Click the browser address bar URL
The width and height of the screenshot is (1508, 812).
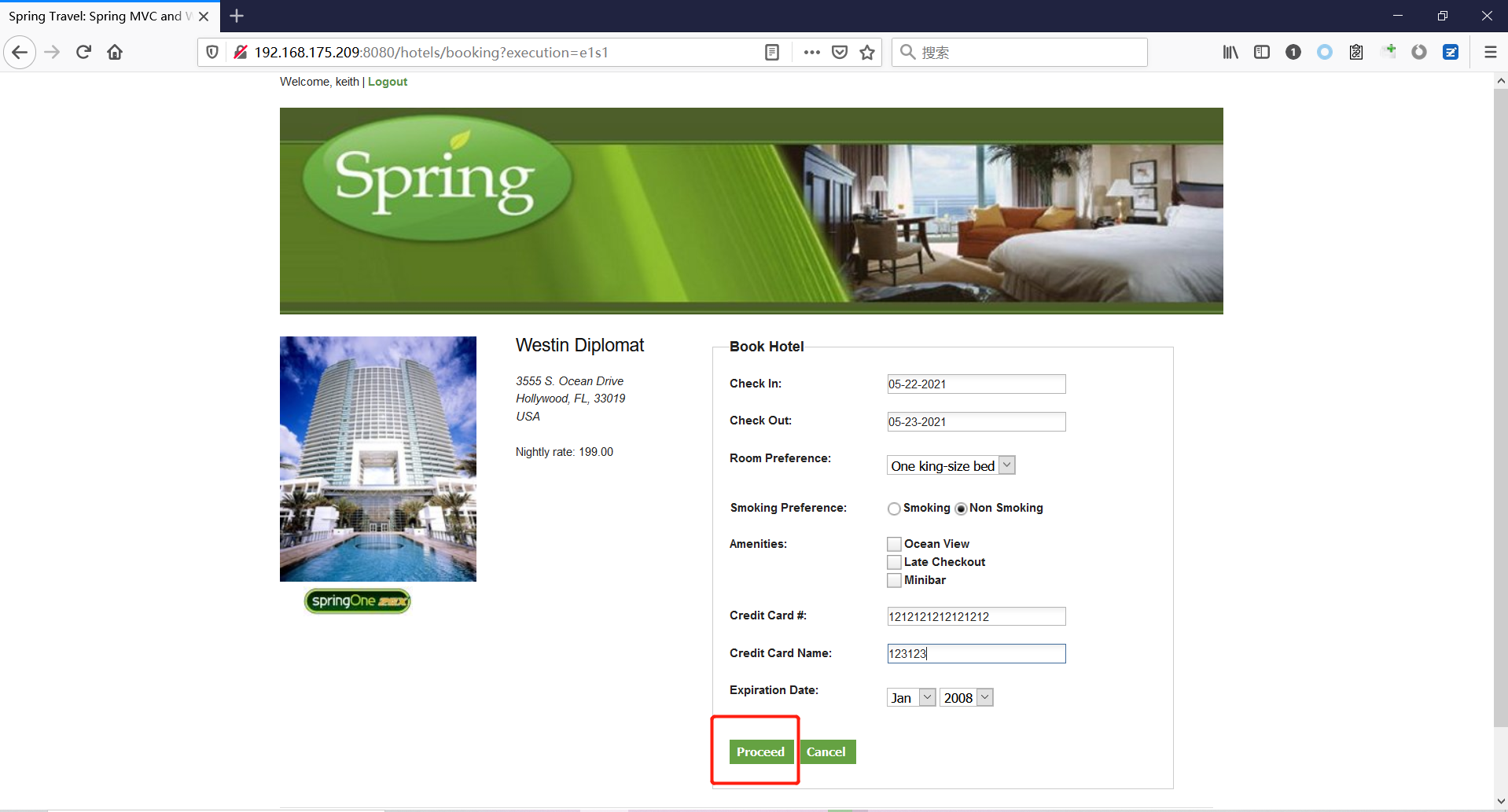pyautogui.click(x=431, y=53)
